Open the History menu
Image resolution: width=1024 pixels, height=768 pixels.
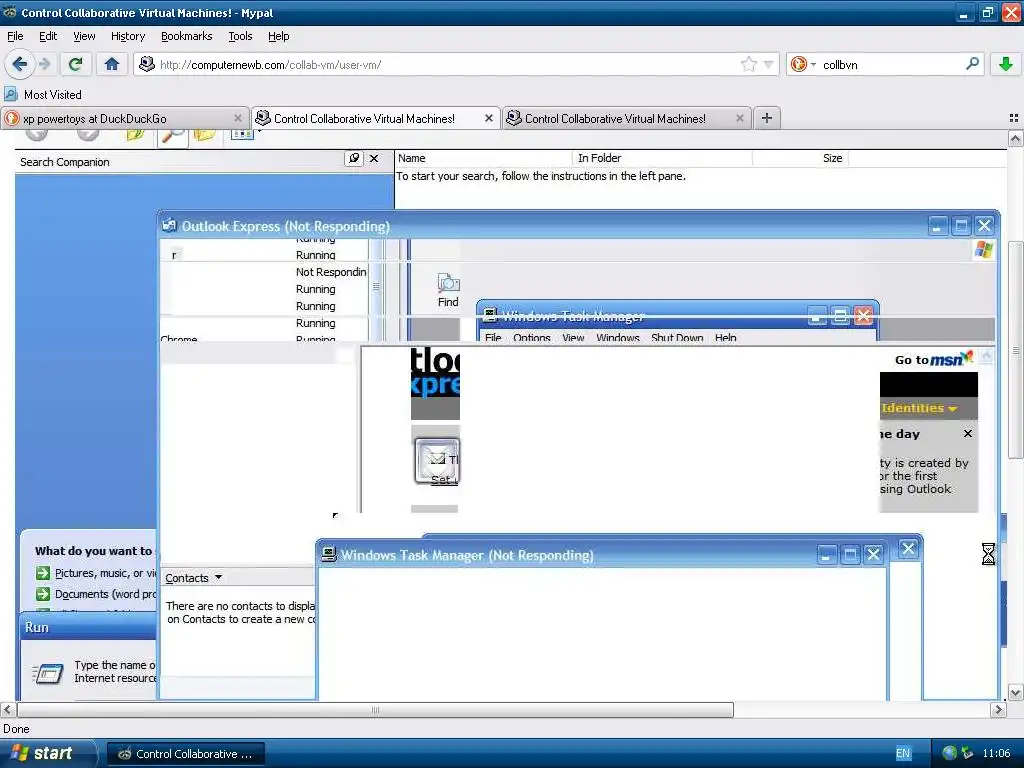(x=128, y=36)
